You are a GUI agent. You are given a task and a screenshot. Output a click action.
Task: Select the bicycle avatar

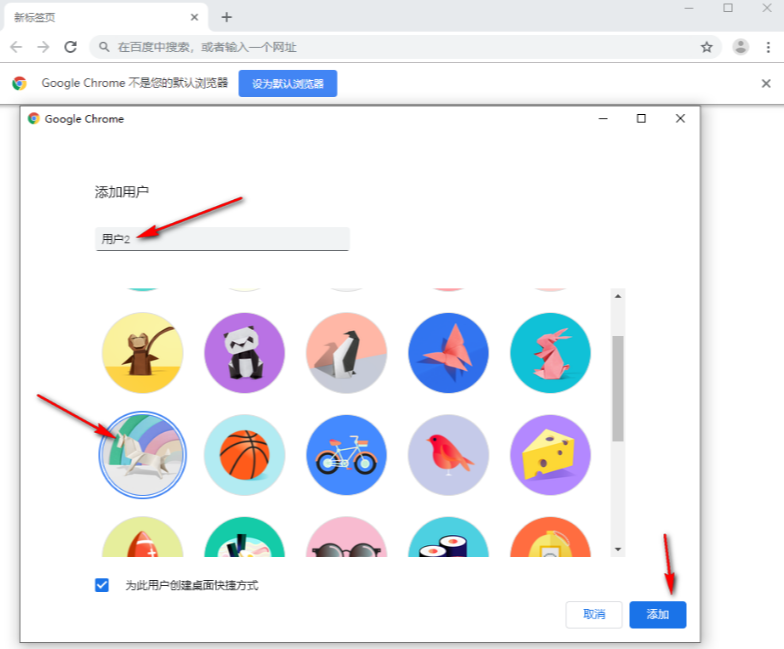[x=346, y=455]
